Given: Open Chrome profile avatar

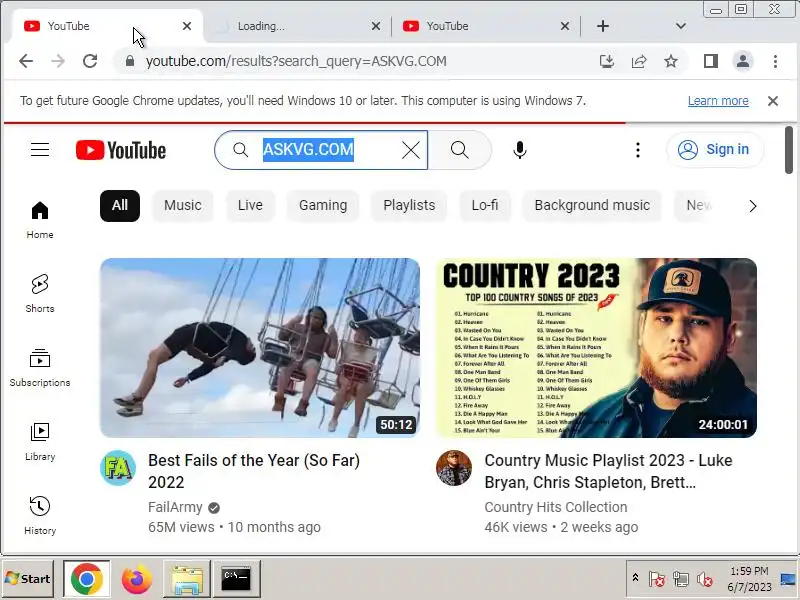Looking at the screenshot, I should [743, 61].
